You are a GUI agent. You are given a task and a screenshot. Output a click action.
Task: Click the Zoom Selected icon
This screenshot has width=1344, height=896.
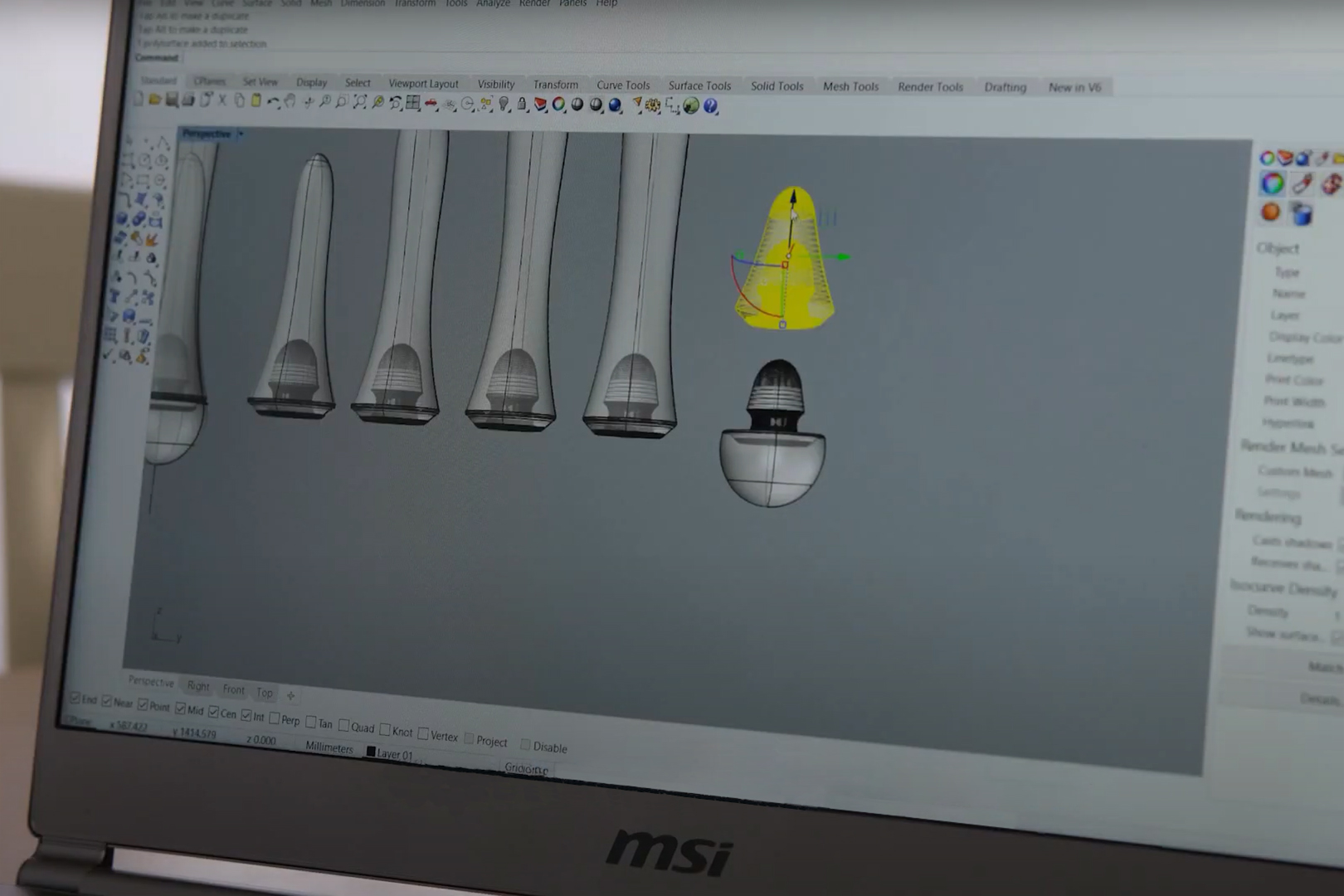(377, 102)
